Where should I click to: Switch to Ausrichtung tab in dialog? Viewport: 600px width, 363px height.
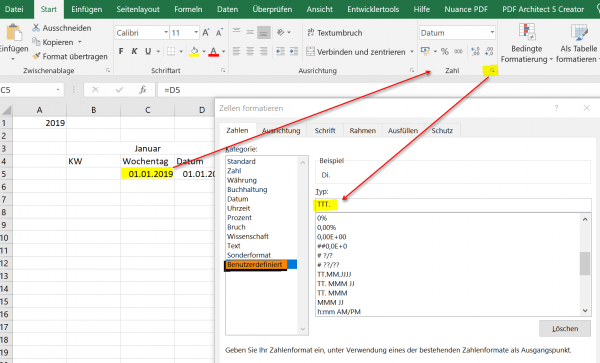pos(281,130)
